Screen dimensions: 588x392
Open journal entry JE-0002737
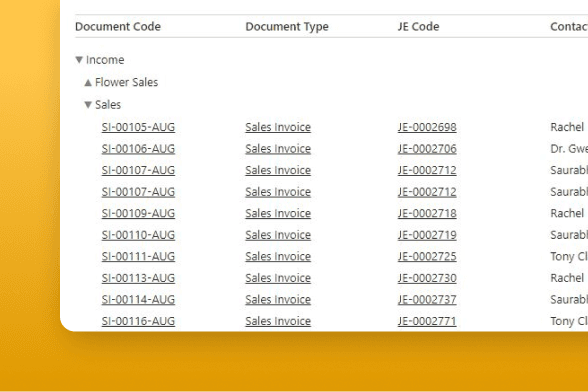click(x=427, y=299)
